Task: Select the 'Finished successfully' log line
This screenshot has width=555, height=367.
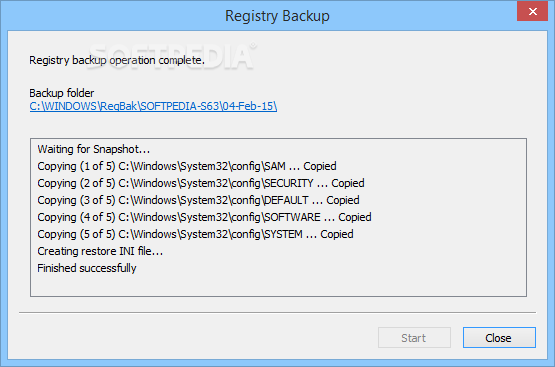Action: coord(87,268)
